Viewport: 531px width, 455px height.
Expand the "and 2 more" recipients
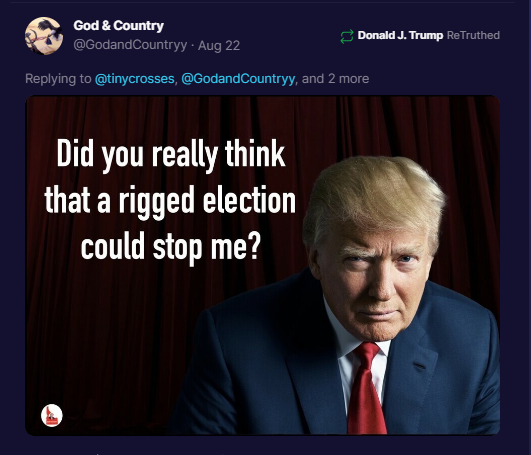click(x=335, y=79)
